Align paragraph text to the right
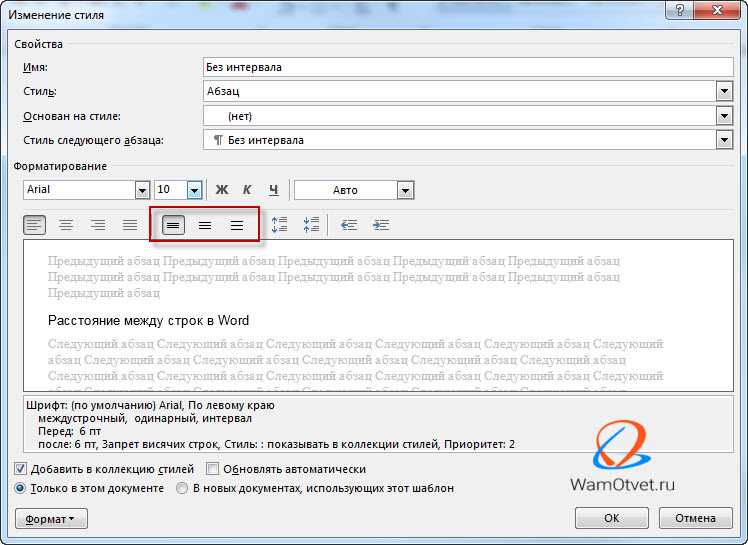Viewport: 748px width, 545px height. (x=98, y=225)
